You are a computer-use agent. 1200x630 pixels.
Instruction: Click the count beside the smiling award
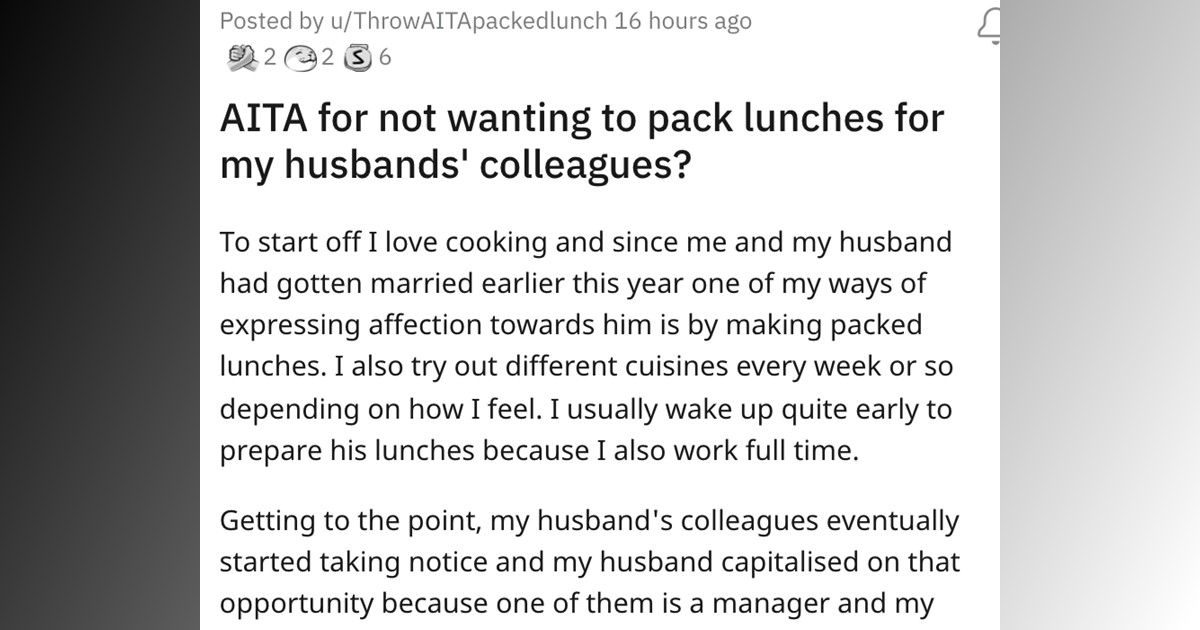coord(327,58)
